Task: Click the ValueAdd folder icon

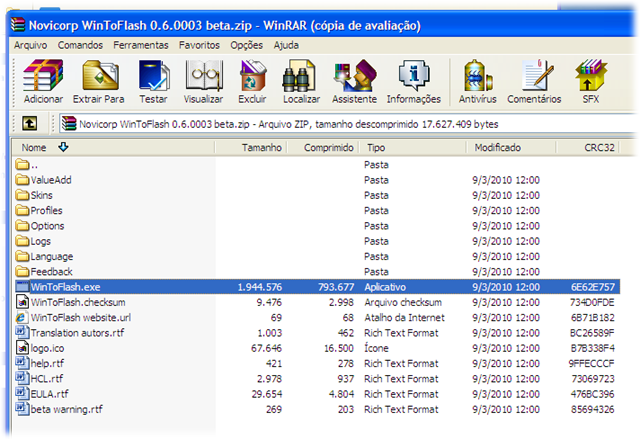Action: (x=22, y=180)
